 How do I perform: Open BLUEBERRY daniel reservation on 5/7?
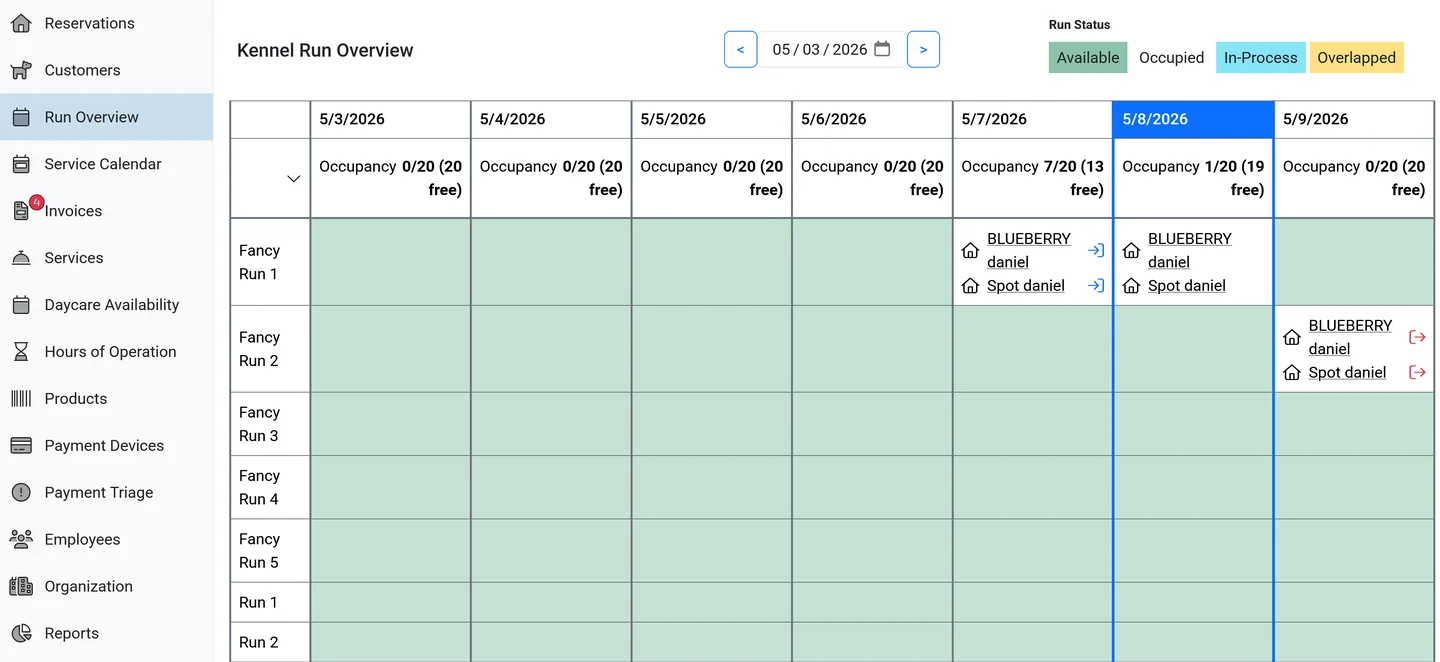1029,251
